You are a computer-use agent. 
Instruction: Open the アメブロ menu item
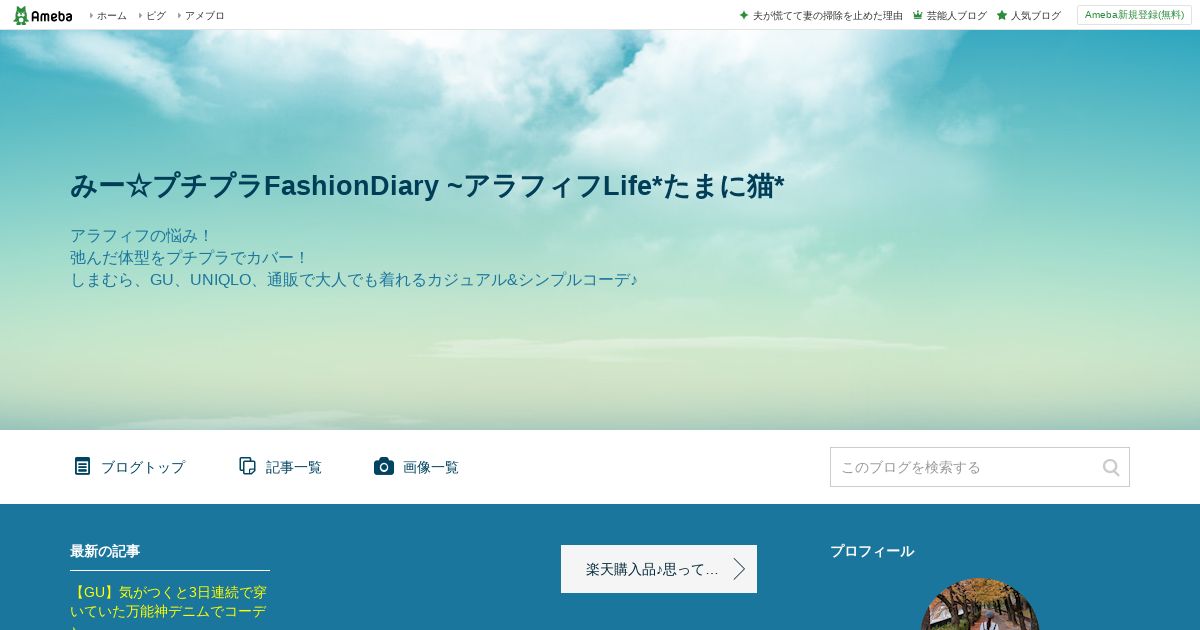(204, 15)
